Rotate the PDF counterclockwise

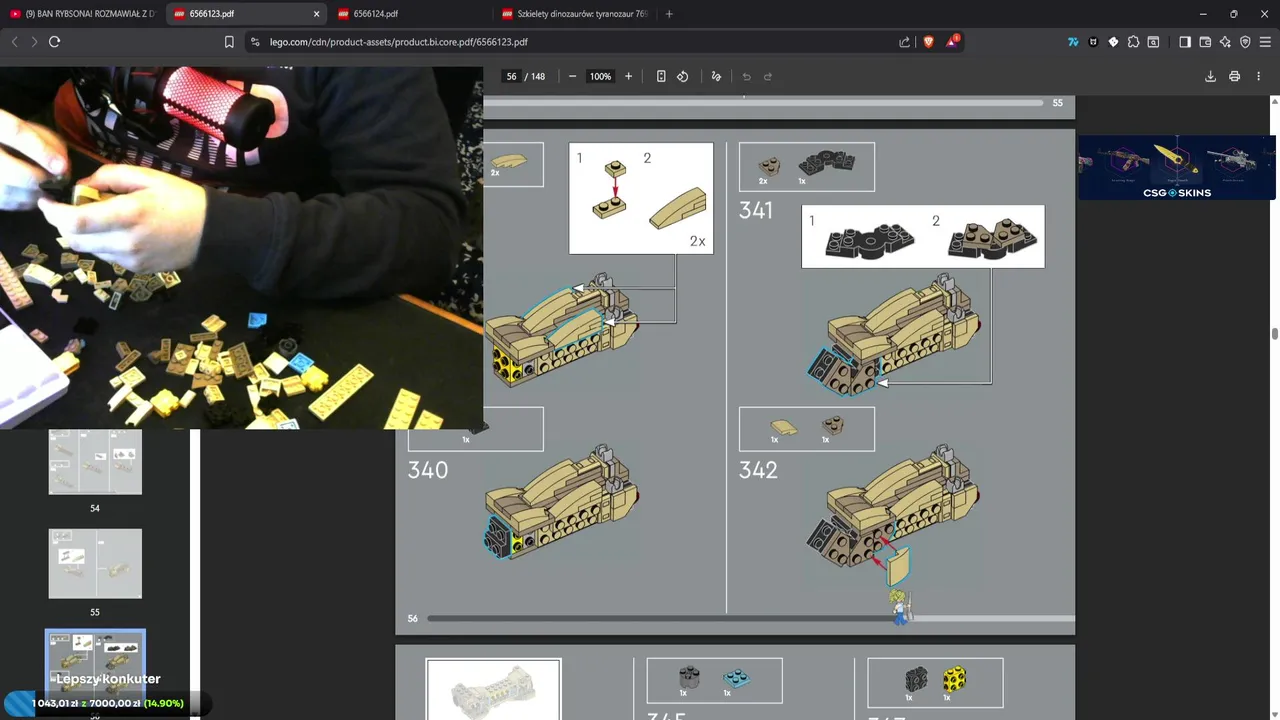click(x=683, y=76)
